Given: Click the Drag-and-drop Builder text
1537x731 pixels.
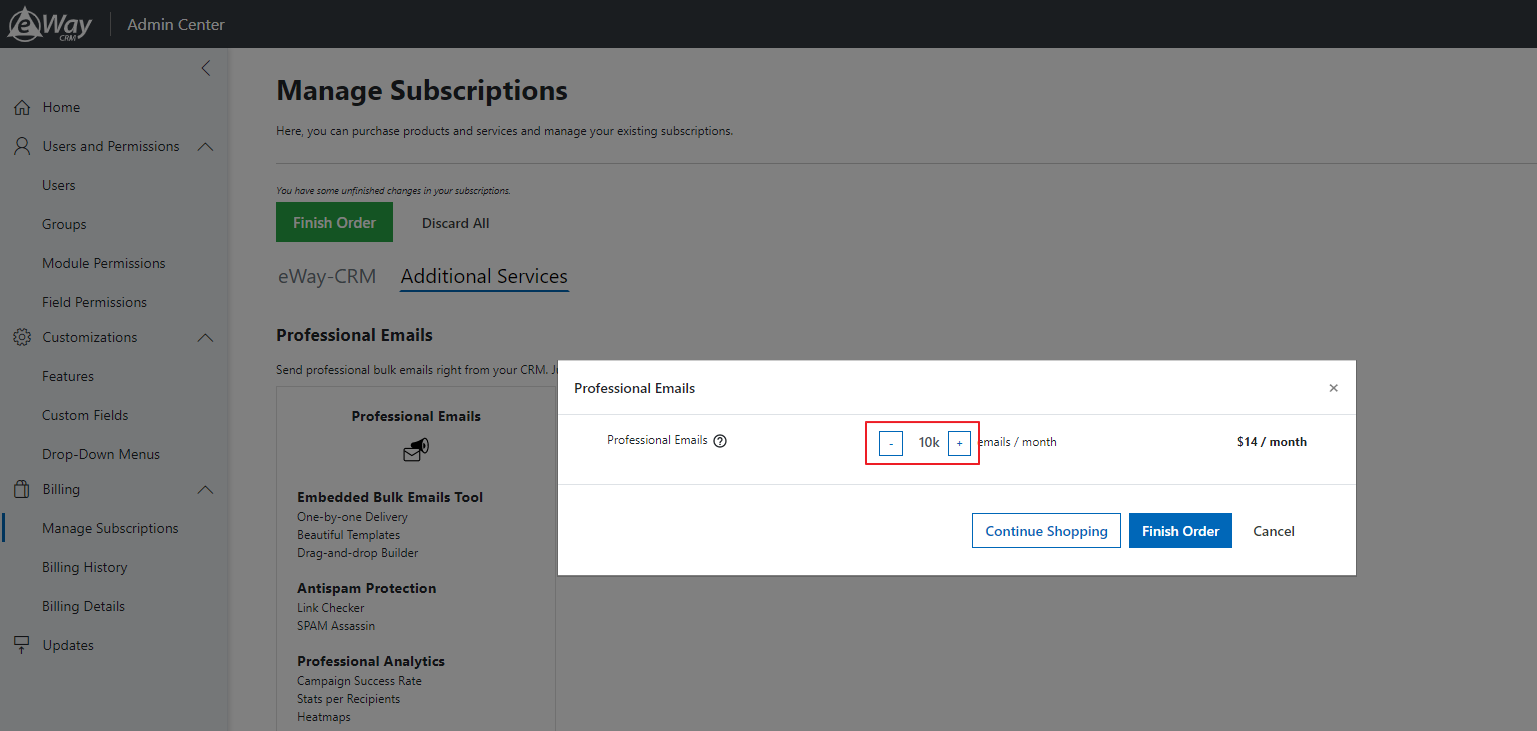Looking at the screenshot, I should (x=358, y=553).
